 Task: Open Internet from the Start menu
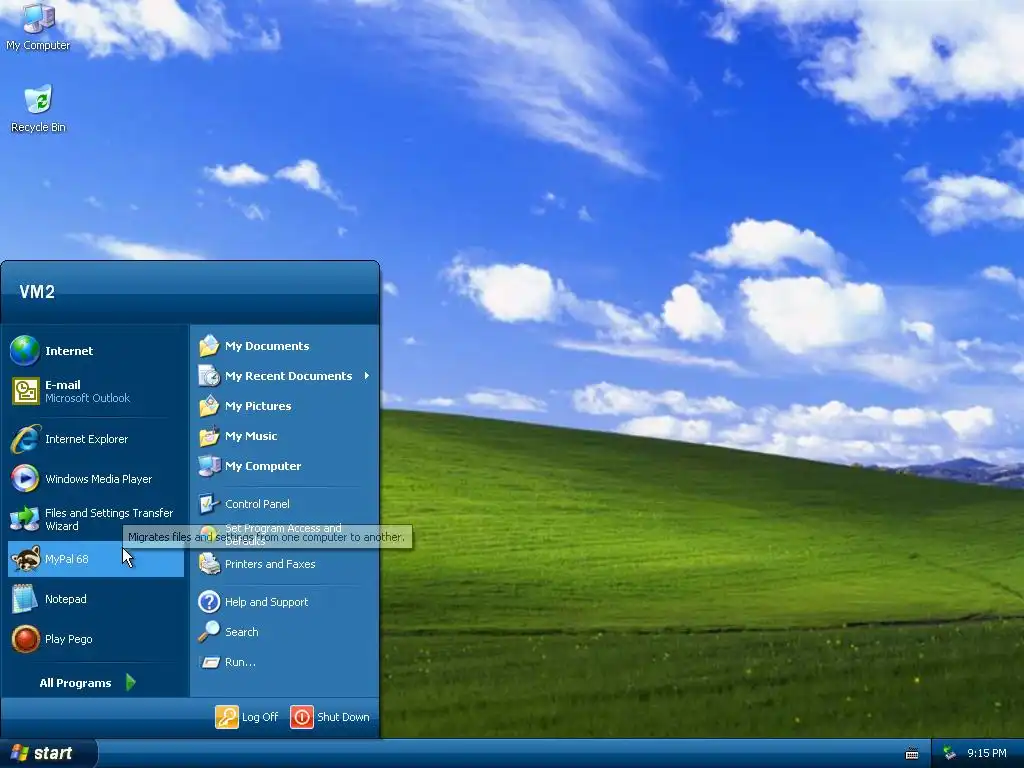(95, 351)
